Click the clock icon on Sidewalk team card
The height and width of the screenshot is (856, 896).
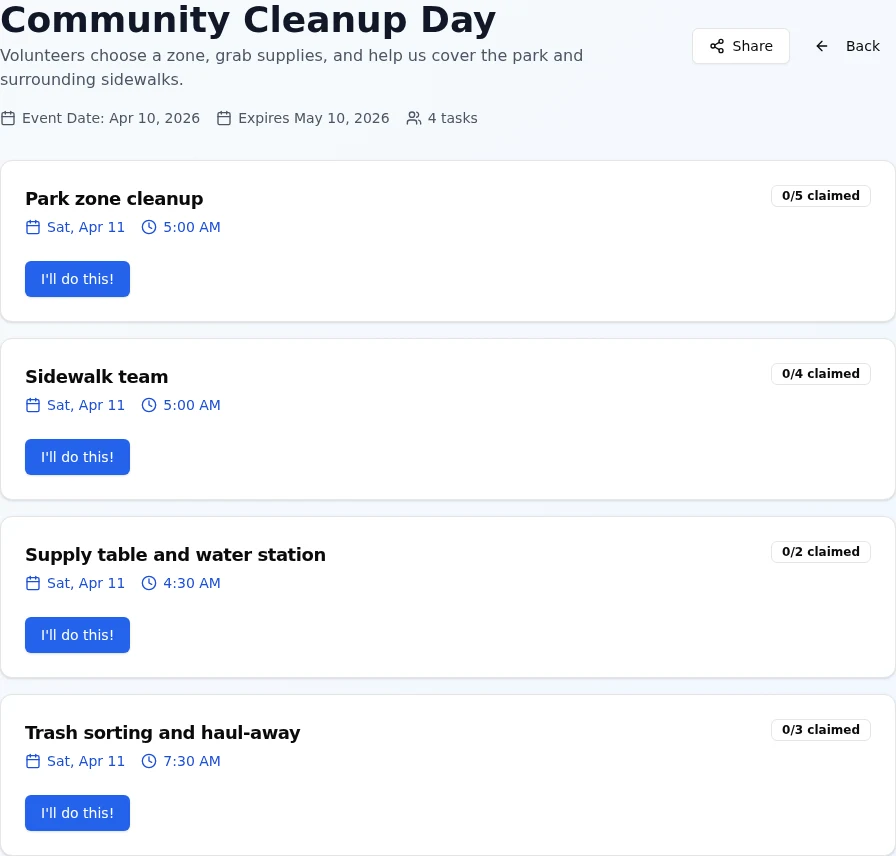coord(149,405)
